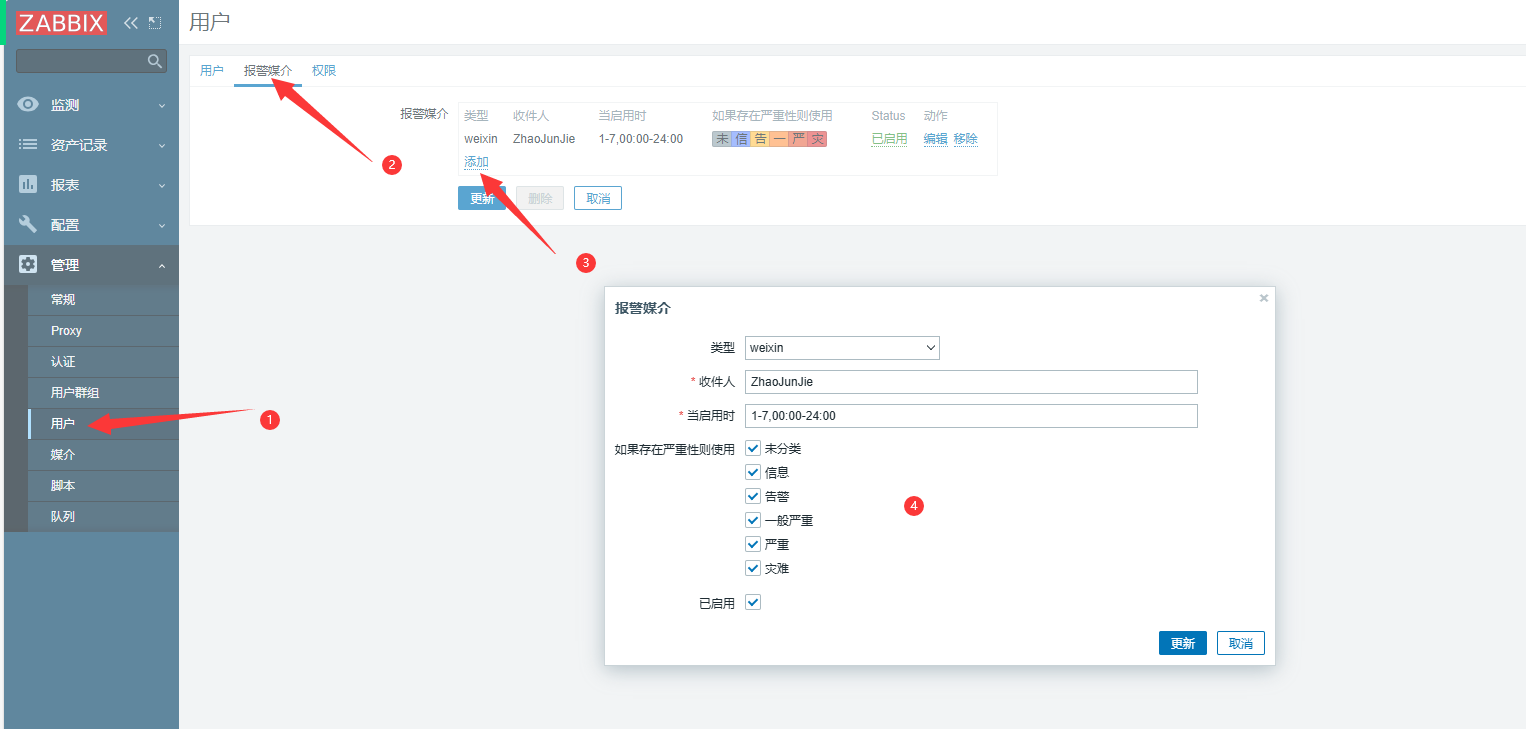Click the page-level 更新 button
Screen dimensions: 1526x729
point(482,198)
